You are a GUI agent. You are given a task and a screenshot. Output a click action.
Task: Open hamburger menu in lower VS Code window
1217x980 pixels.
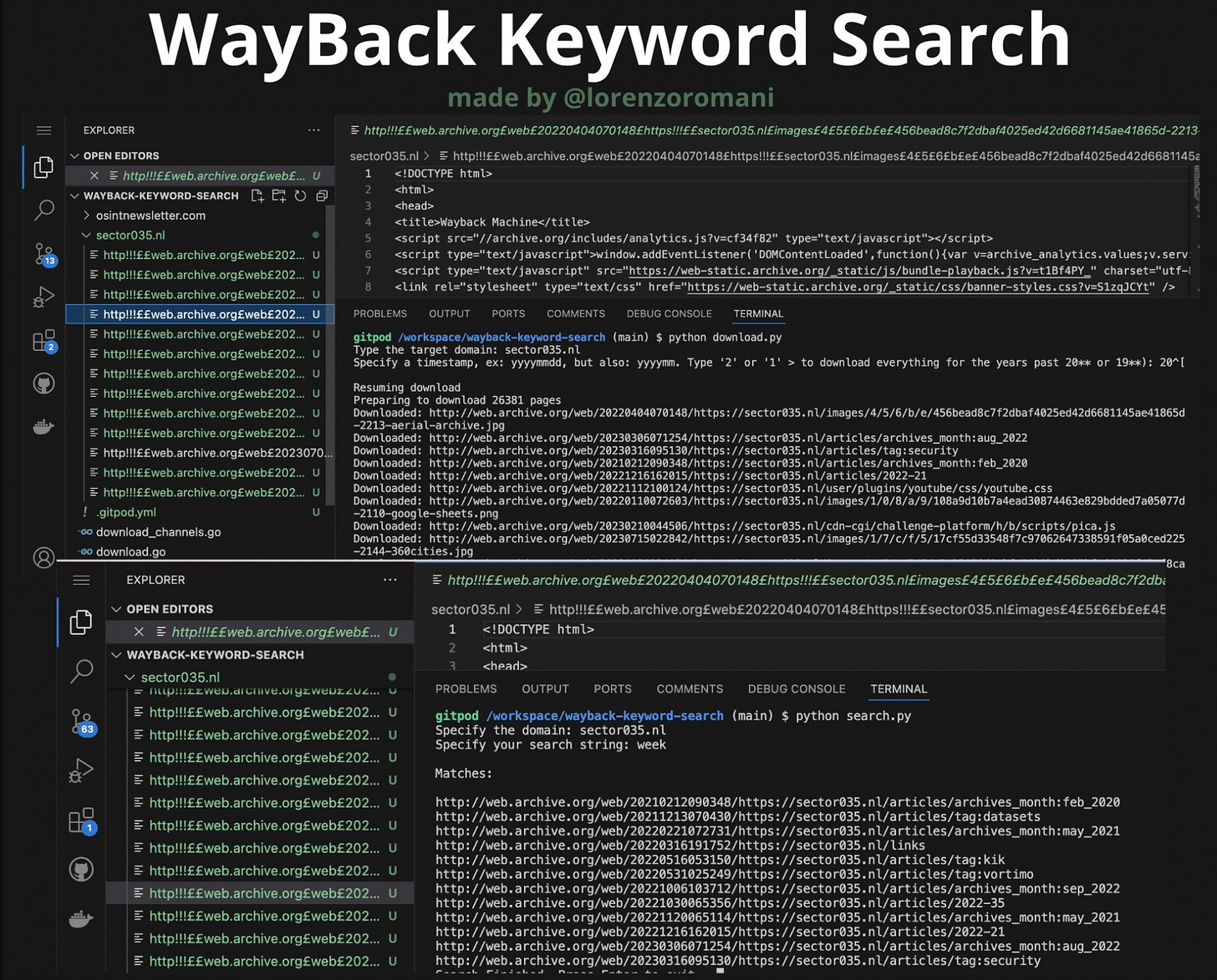click(x=81, y=580)
